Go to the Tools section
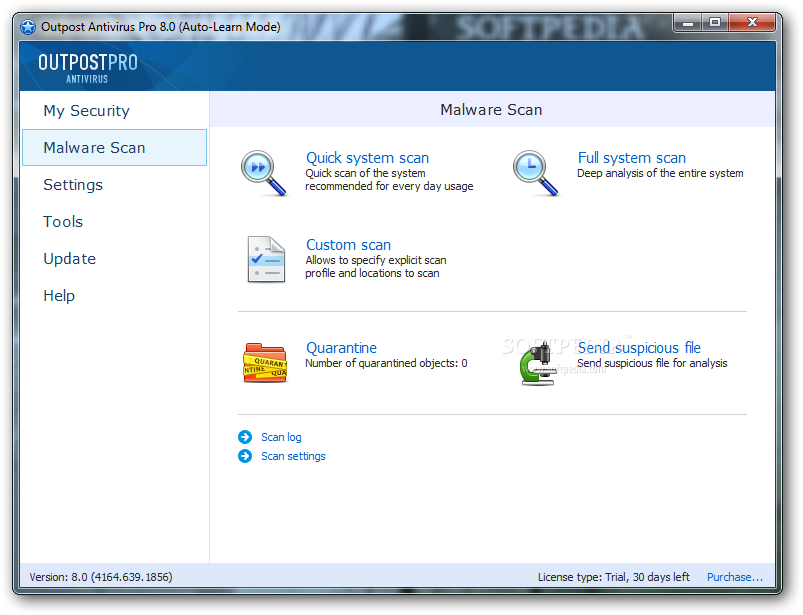The height and width of the screenshot is (615, 803). pyautogui.click(x=63, y=222)
